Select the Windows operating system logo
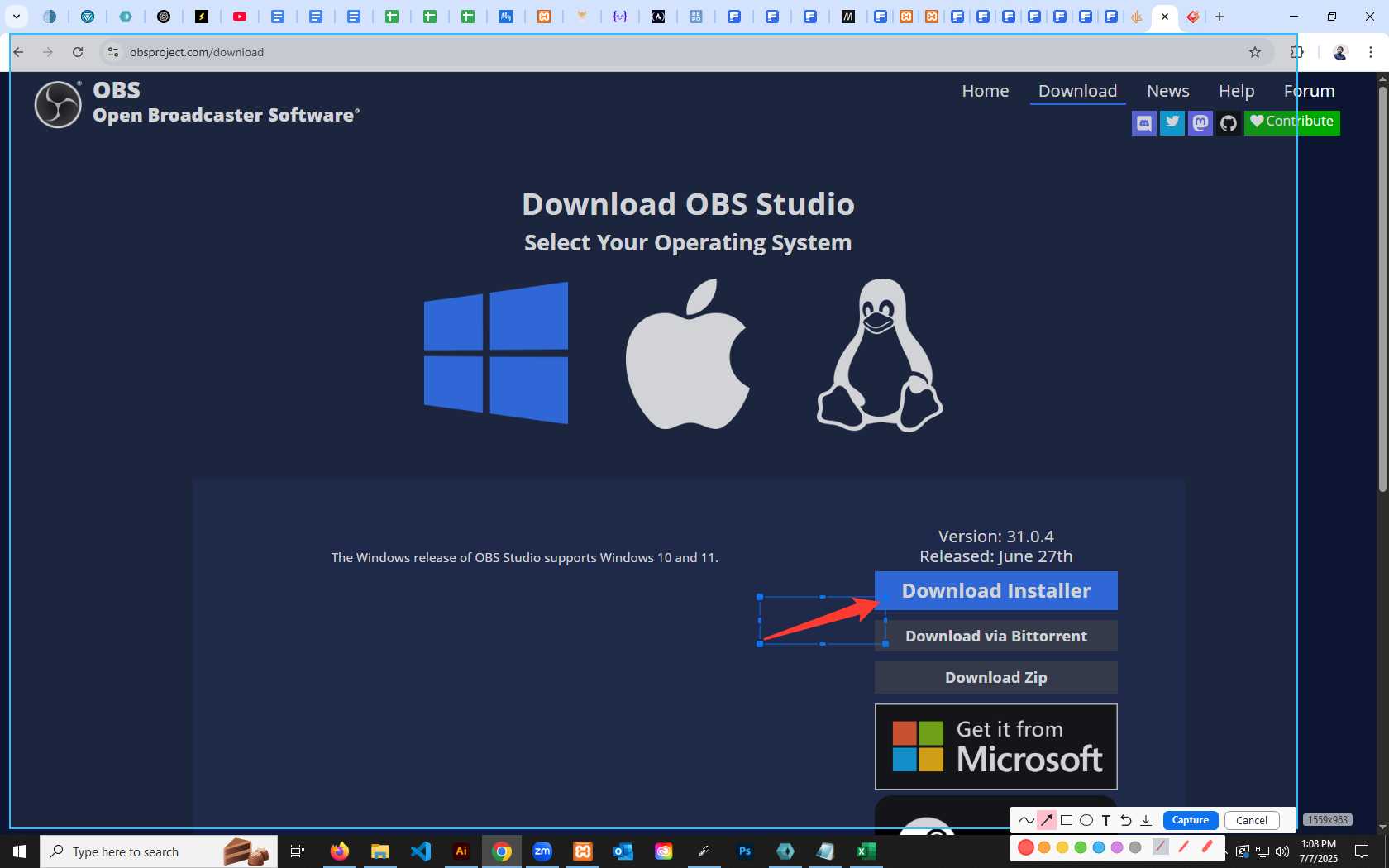Screen dimensions: 1389x868 pyautogui.click(x=496, y=353)
